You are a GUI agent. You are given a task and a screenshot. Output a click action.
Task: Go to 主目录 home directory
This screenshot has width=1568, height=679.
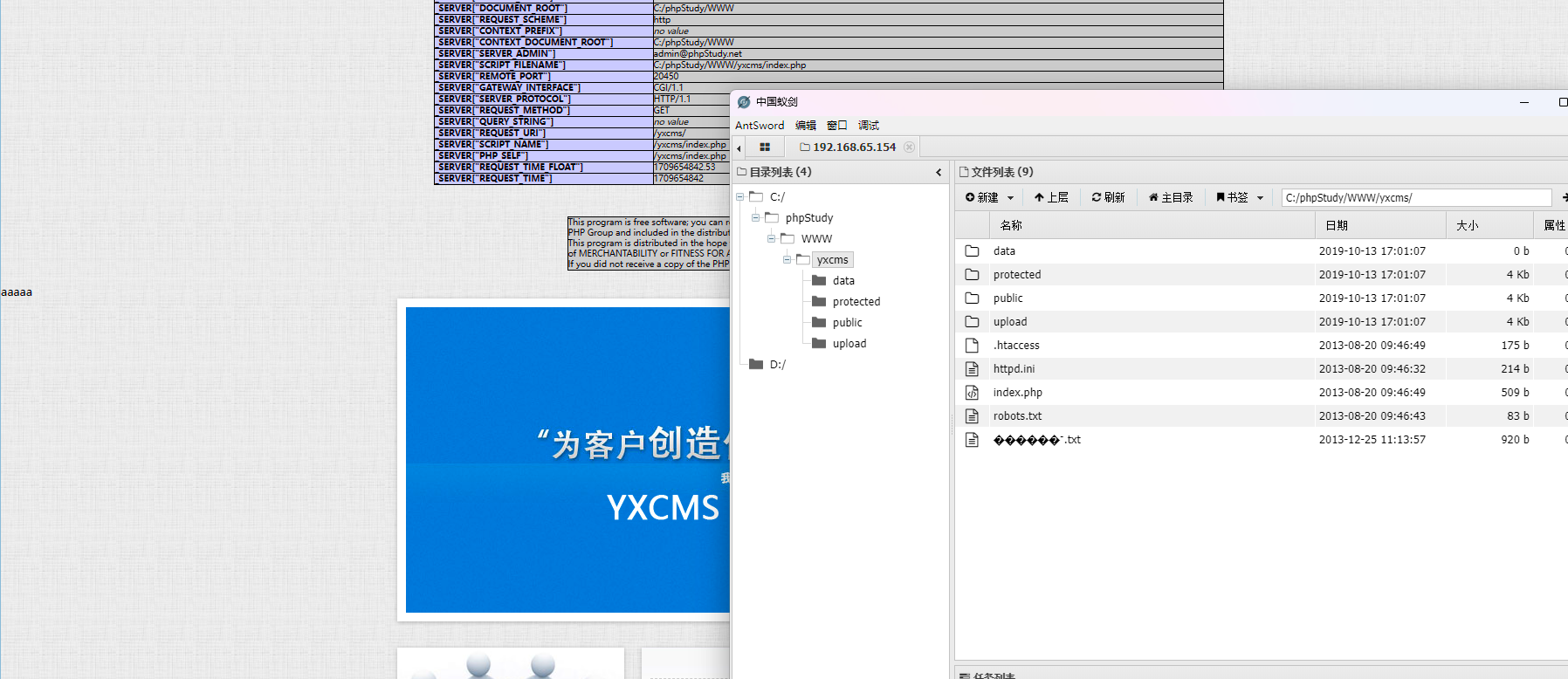click(x=1170, y=197)
